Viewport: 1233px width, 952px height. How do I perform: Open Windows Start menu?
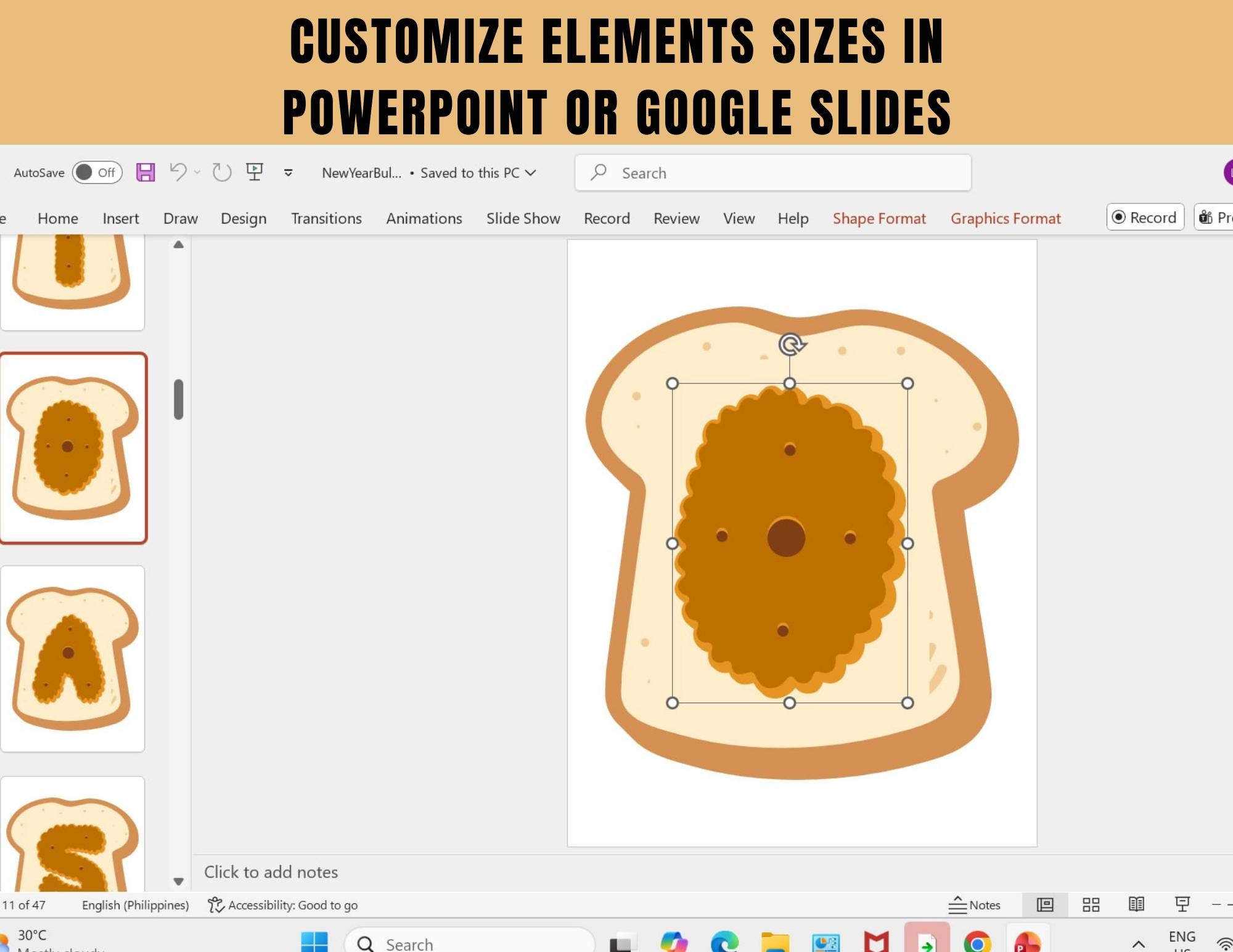tap(314, 942)
